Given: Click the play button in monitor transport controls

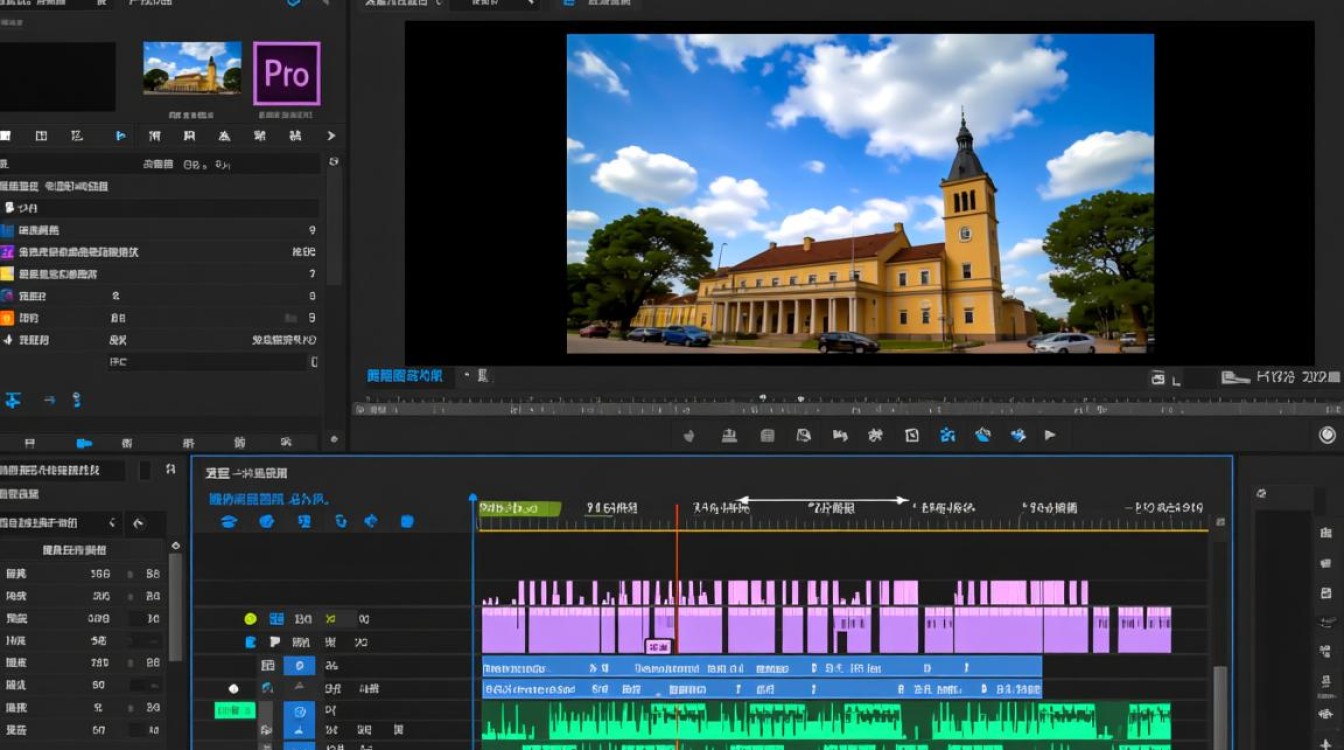Looking at the screenshot, I should coord(1050,435).
